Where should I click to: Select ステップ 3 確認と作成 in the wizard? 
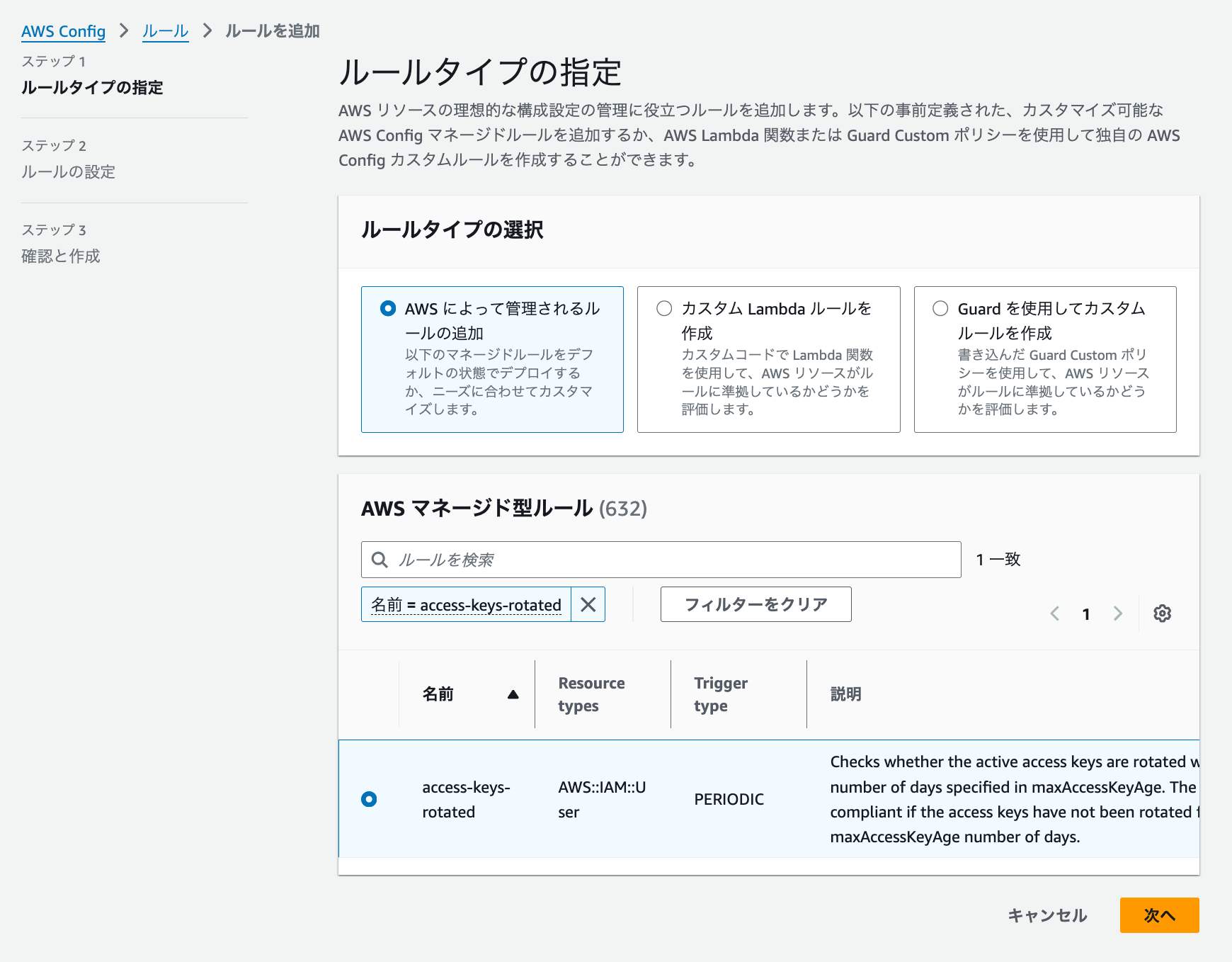tap(61, 244)
